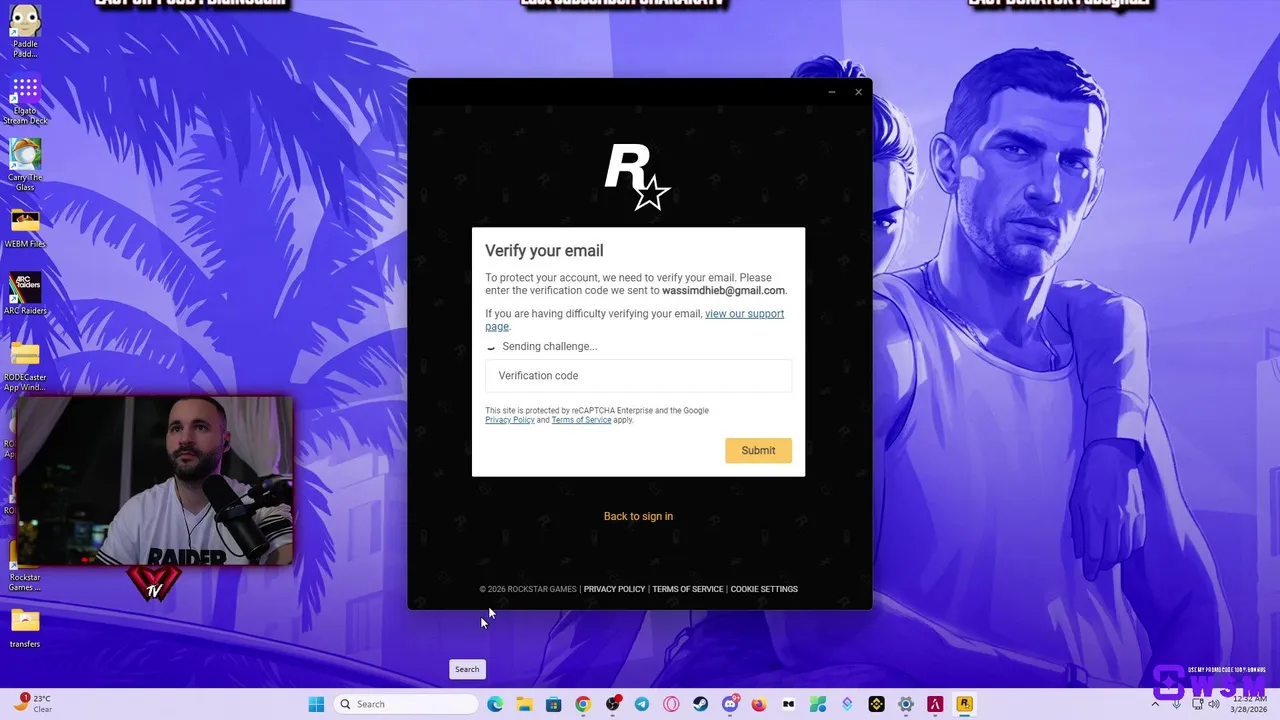Open the Windows Start menu
The width and height of the screenshot is (1280, 720).
(x=316, y=704)
